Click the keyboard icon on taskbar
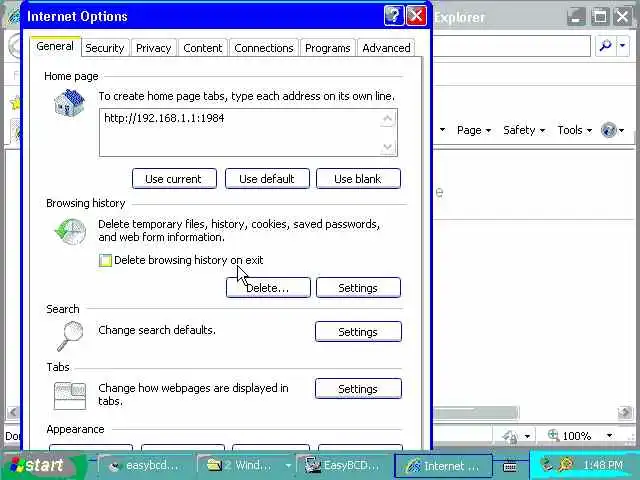Viewport: 640px width, 480px height. point(510,466)
